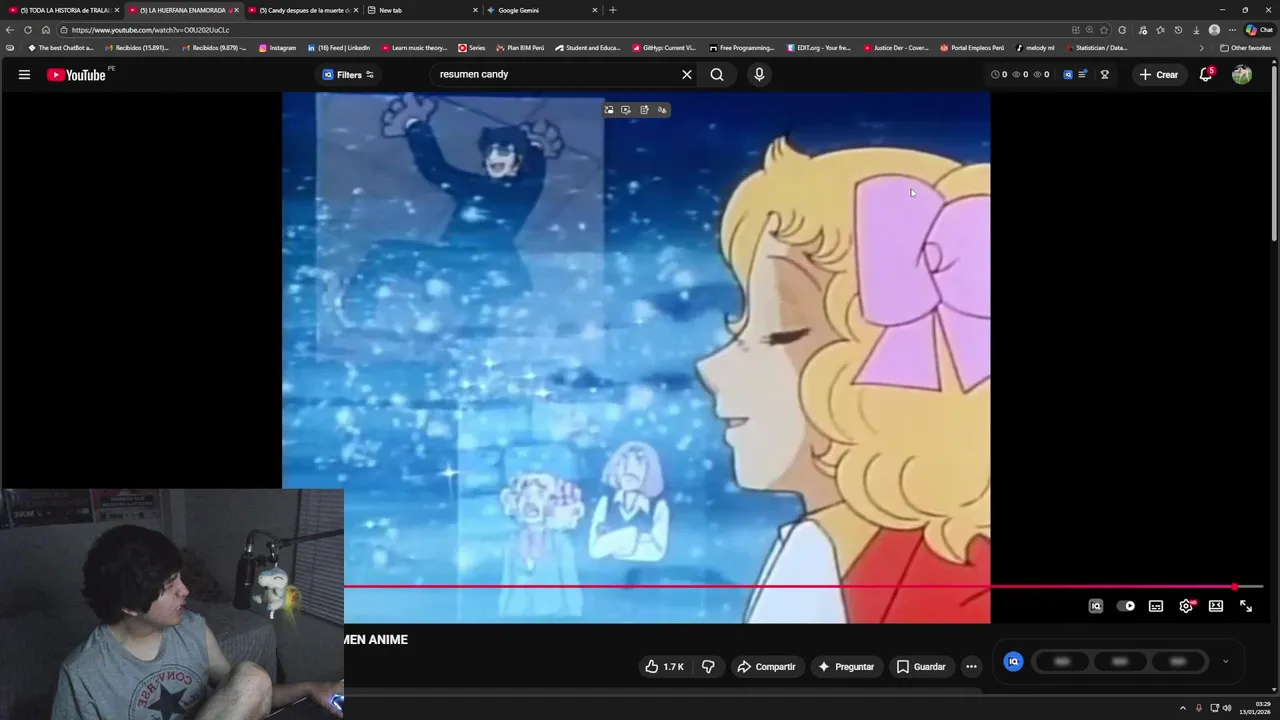Open 'Portal Empleos Perú' bookmark
1280x720 pixels.
click(x=972, y=48)
